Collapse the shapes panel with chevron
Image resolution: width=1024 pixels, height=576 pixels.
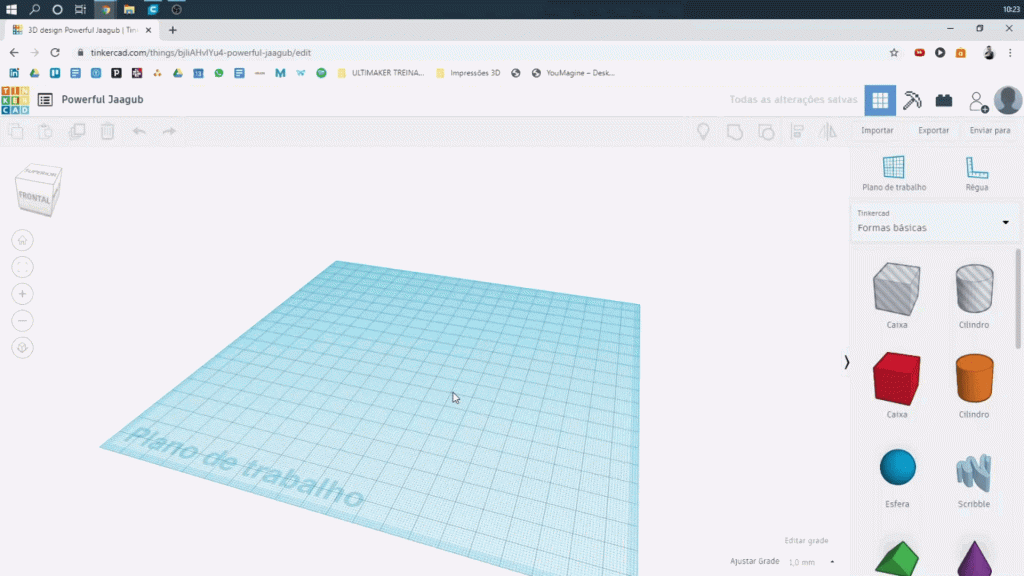pyautogui.click(x=846, y=362)
